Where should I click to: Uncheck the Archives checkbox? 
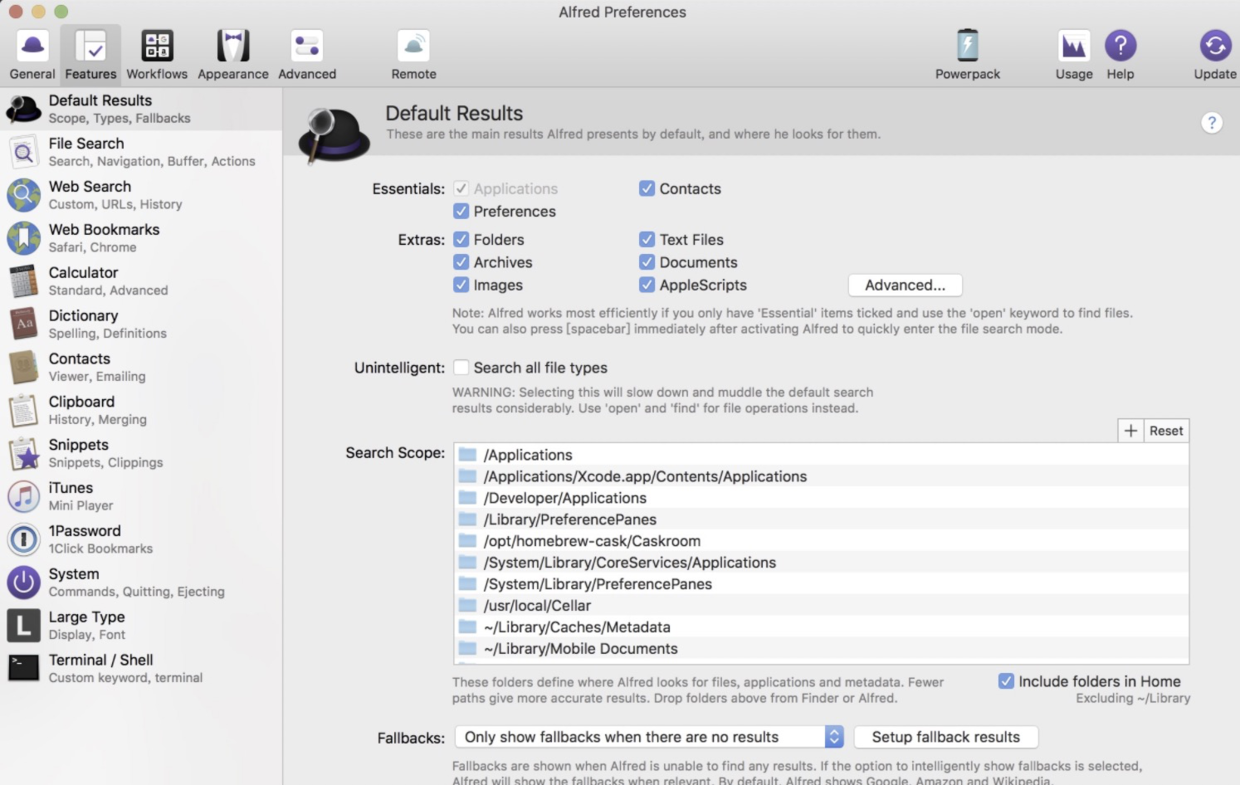point(461,262)
